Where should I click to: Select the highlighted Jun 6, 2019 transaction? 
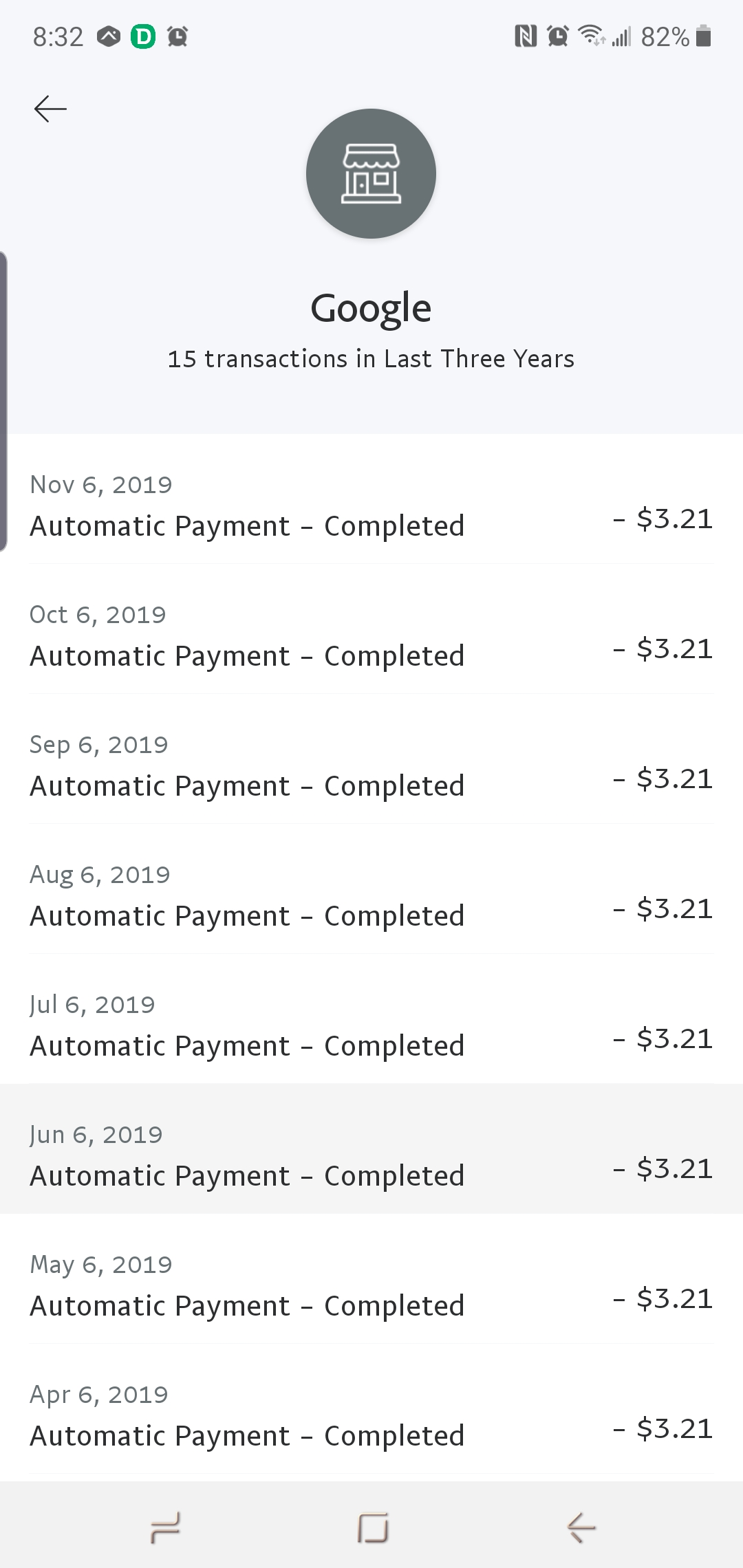click(x=371, y=1156)
